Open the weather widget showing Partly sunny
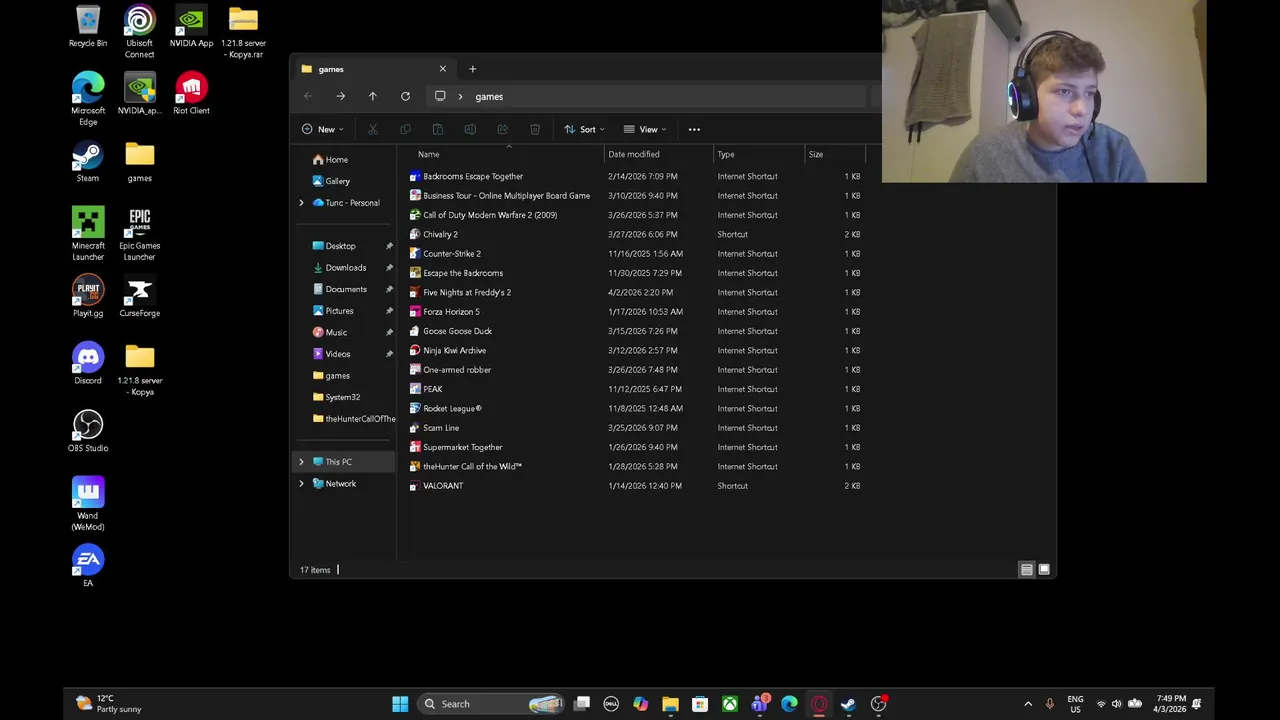 [x=108, y=704]
